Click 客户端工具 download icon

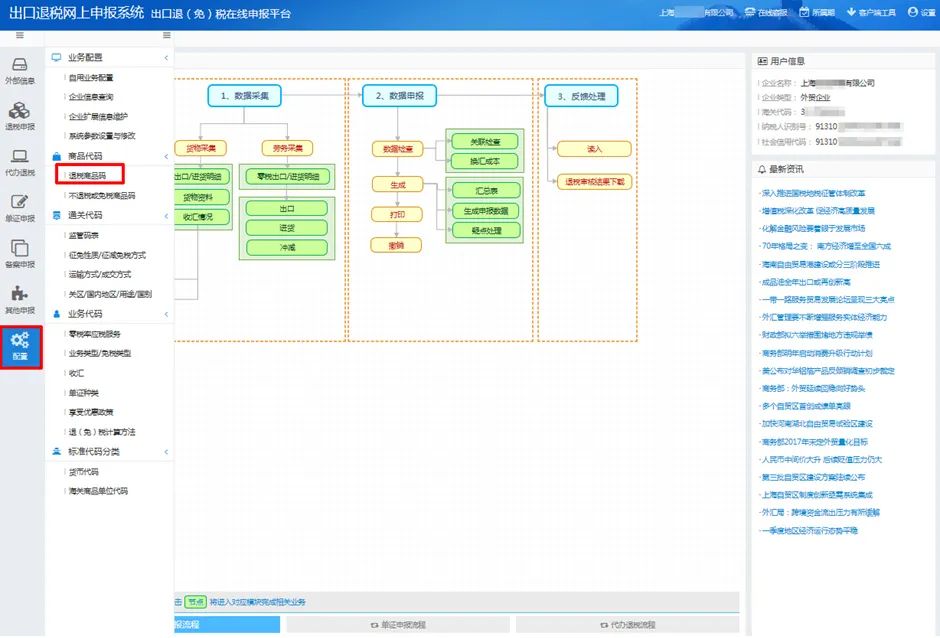pyautogui.click(x=851, y=12)
